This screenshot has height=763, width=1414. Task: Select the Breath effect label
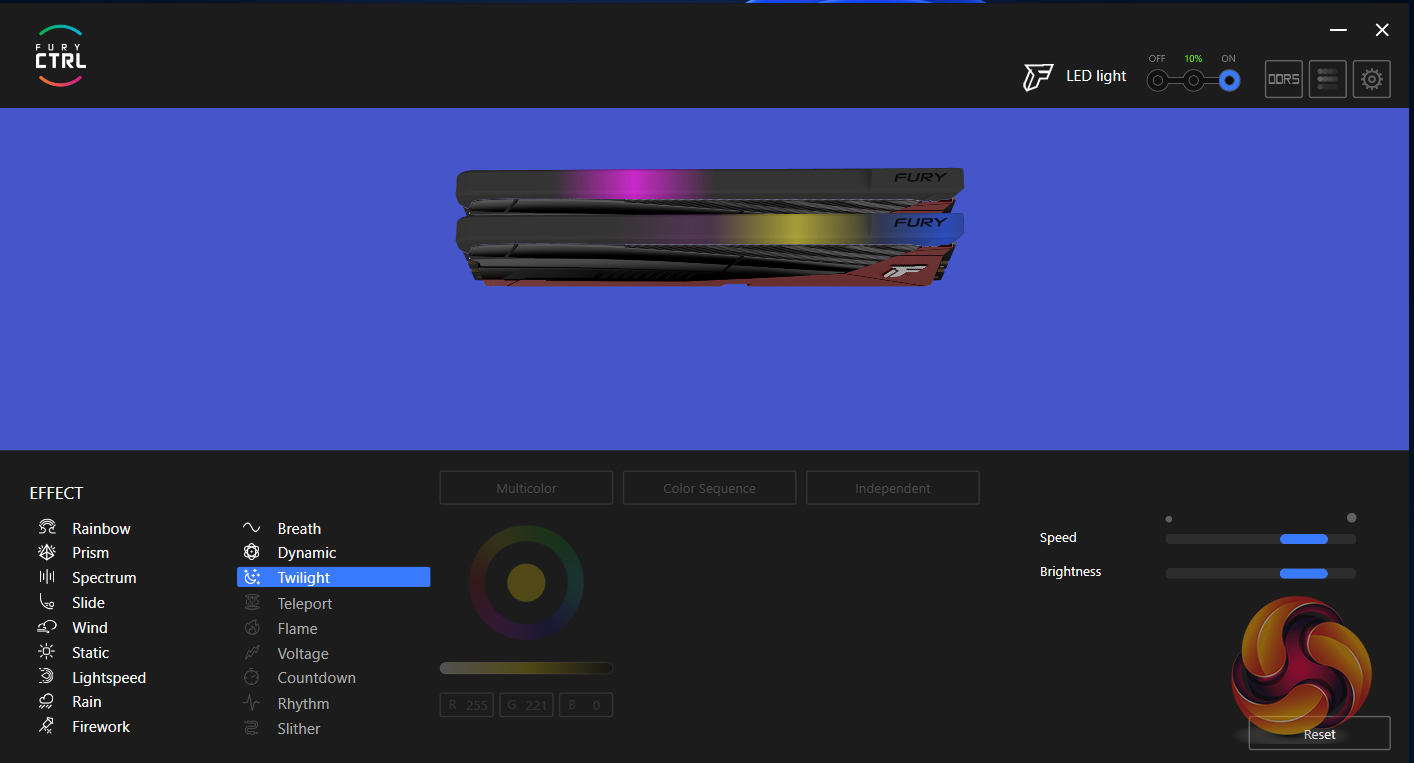(x=299, y=529)
